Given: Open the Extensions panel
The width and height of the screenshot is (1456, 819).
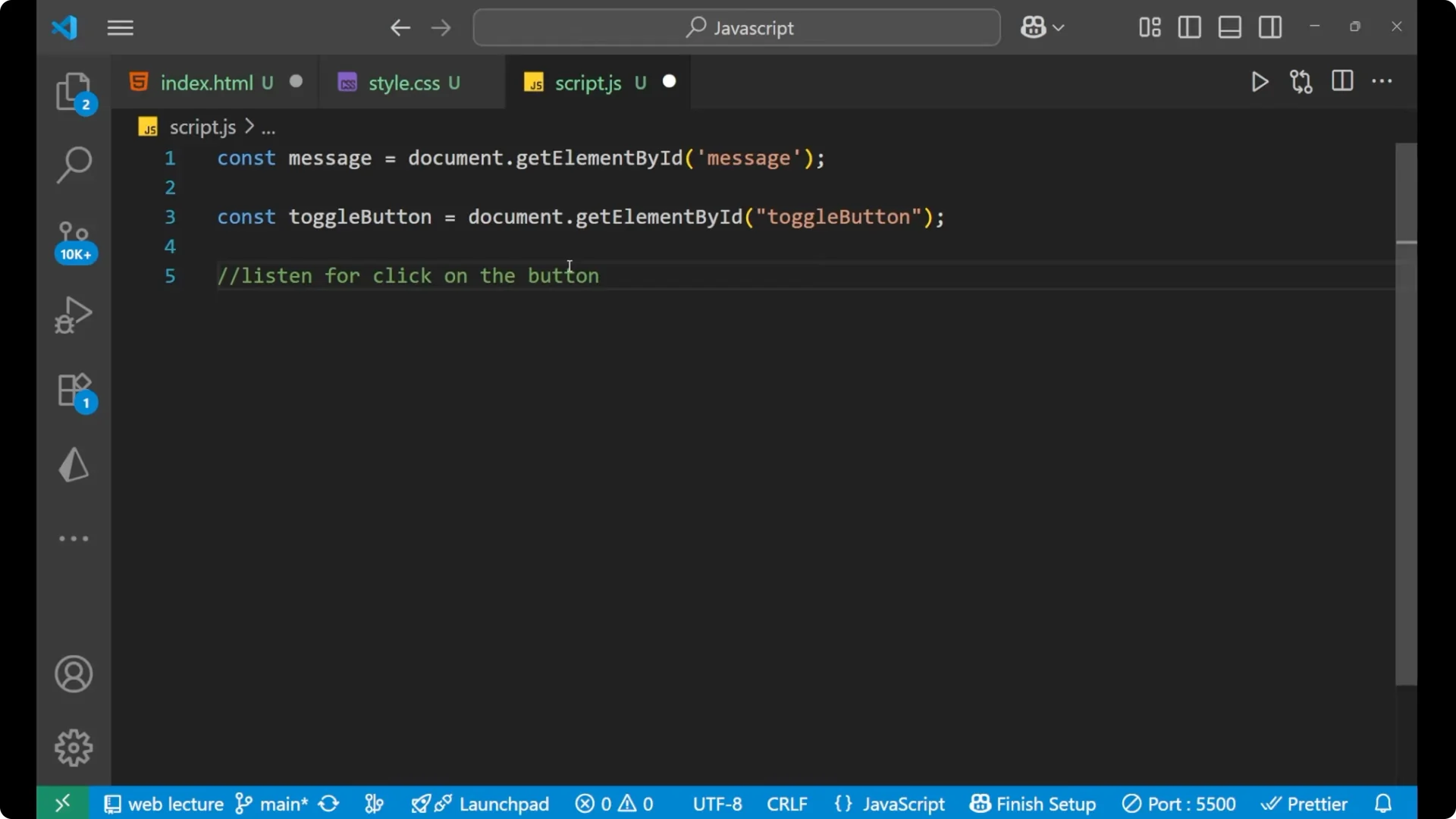Looking at the screenshot, I should [74, 391].
